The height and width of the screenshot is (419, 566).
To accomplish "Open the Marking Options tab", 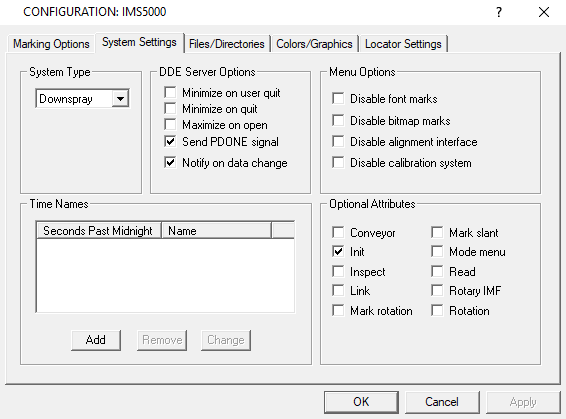I will (51, 44).
